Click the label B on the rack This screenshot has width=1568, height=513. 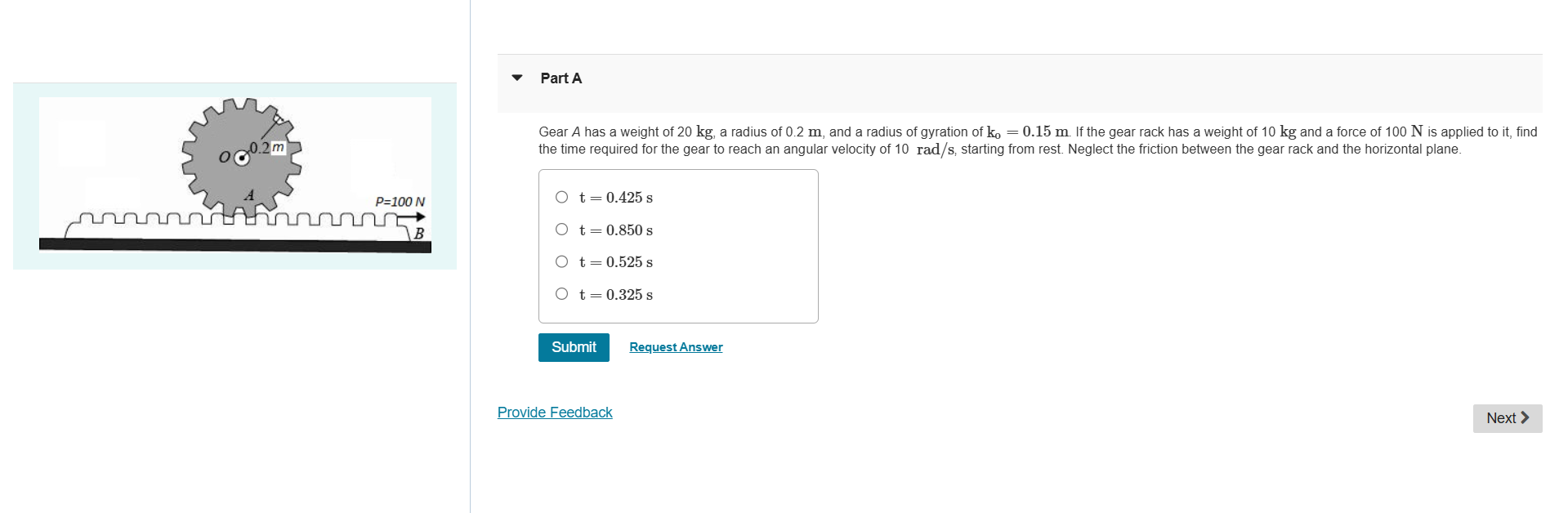(418, 234)
